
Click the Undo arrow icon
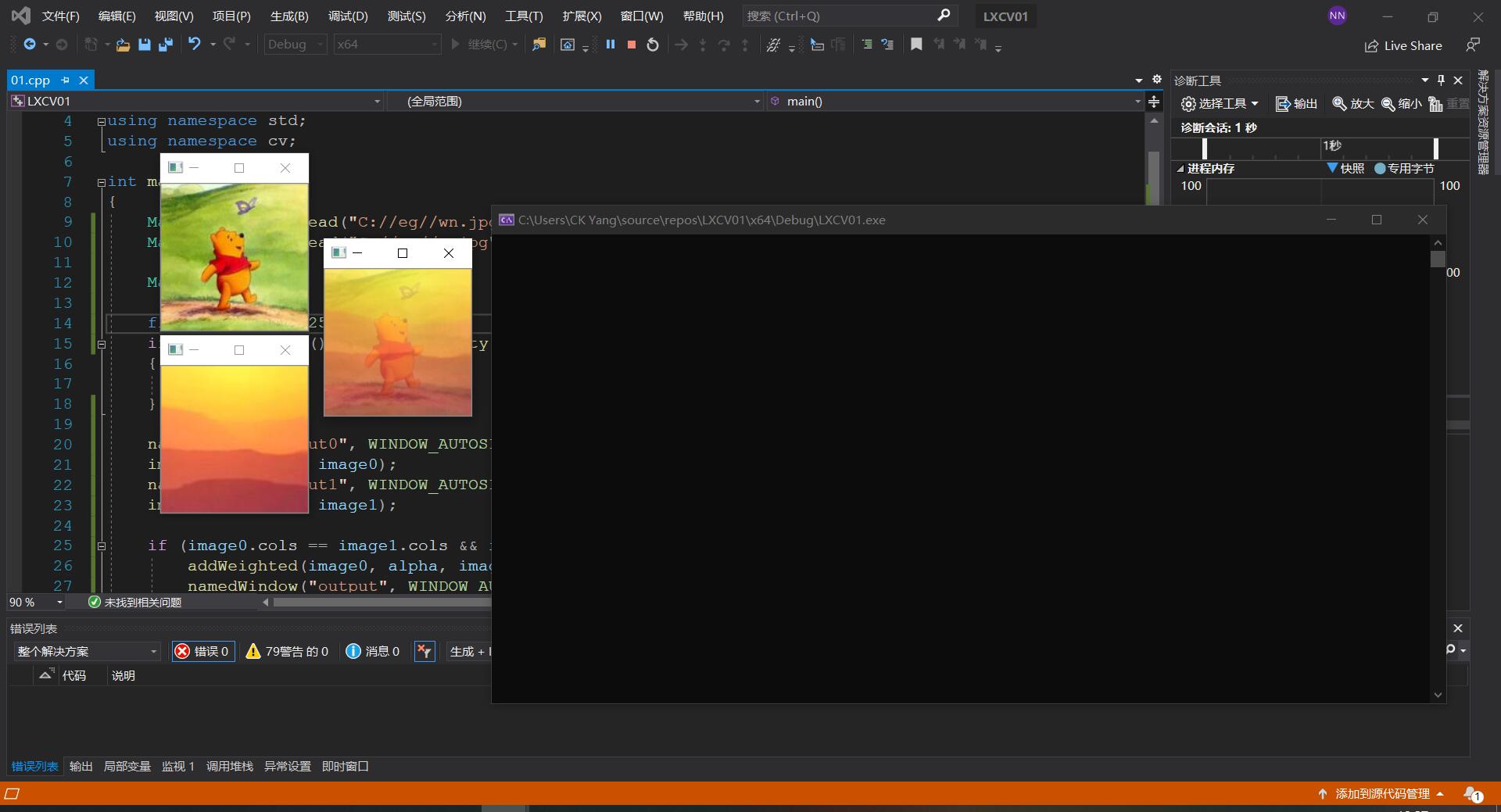coord(195,45)
